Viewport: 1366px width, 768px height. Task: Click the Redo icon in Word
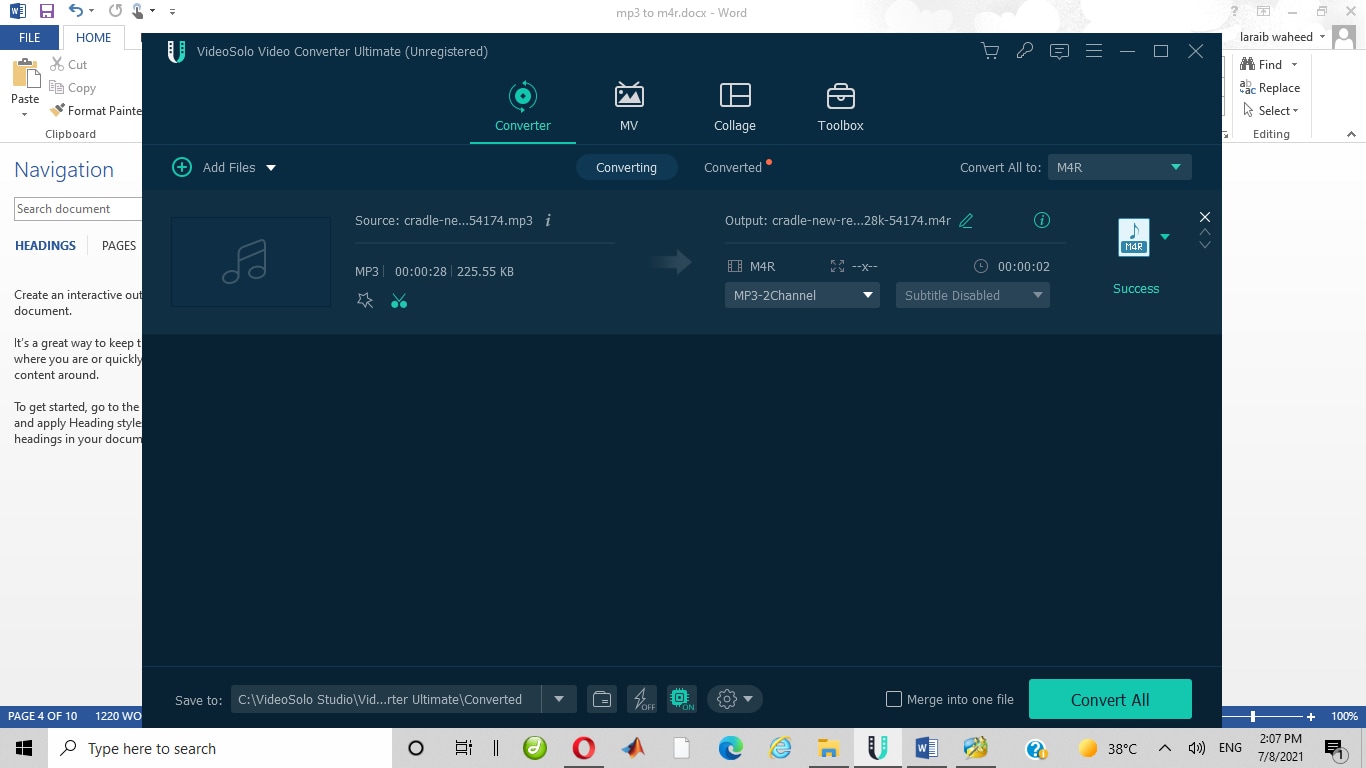(115, 11)
